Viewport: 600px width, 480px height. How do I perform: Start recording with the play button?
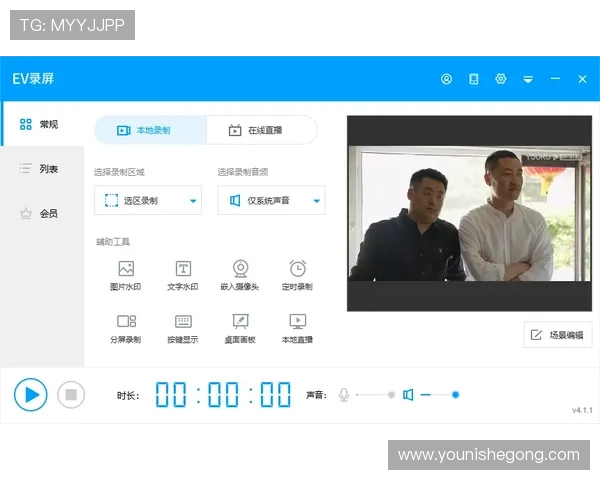coord(31,395)
